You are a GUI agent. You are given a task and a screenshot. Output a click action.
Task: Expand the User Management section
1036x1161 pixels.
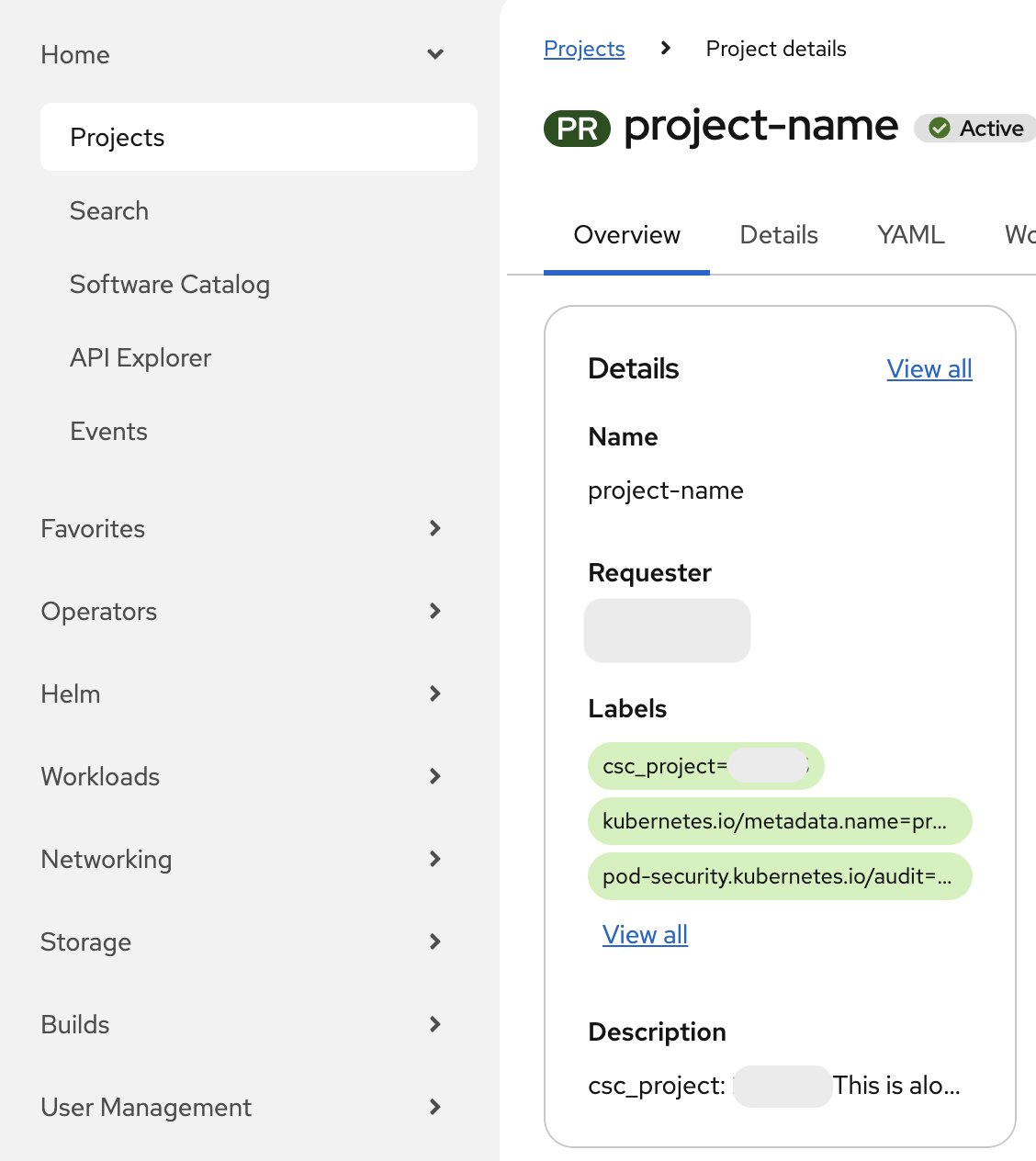pos(434,1107)
